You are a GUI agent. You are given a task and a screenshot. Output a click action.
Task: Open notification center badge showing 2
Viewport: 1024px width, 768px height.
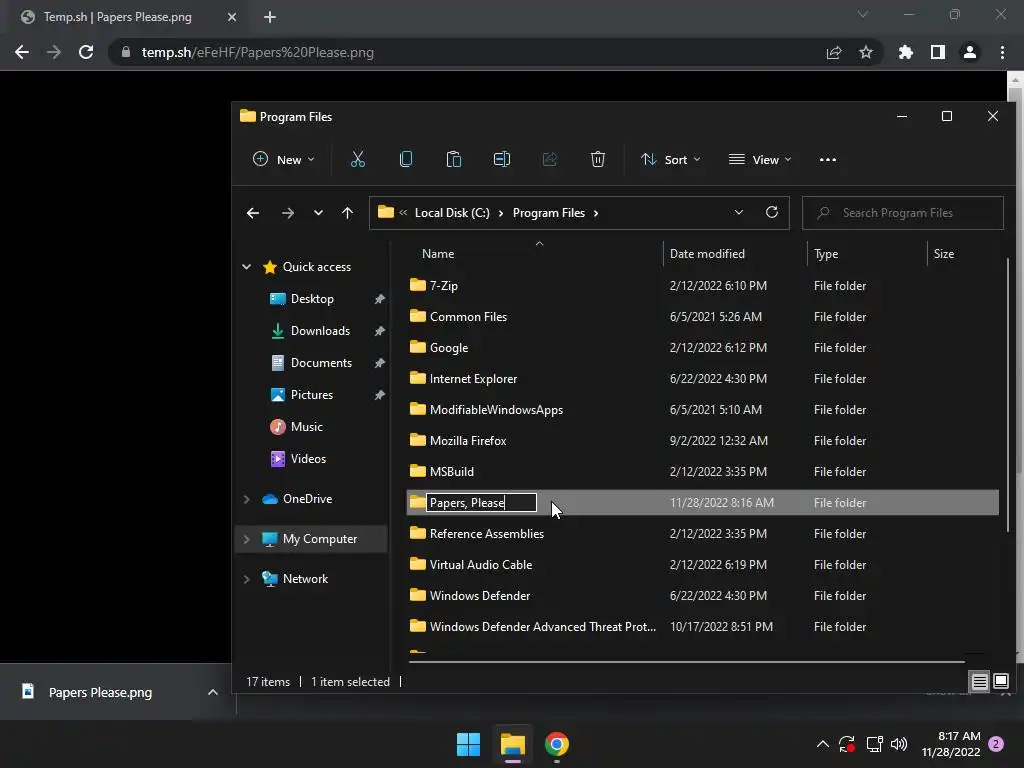coord(996,744)
